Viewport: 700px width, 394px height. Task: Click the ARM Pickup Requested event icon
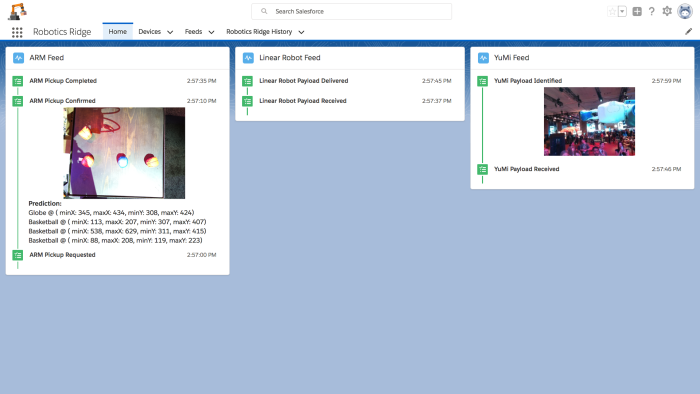pos(17,255)
